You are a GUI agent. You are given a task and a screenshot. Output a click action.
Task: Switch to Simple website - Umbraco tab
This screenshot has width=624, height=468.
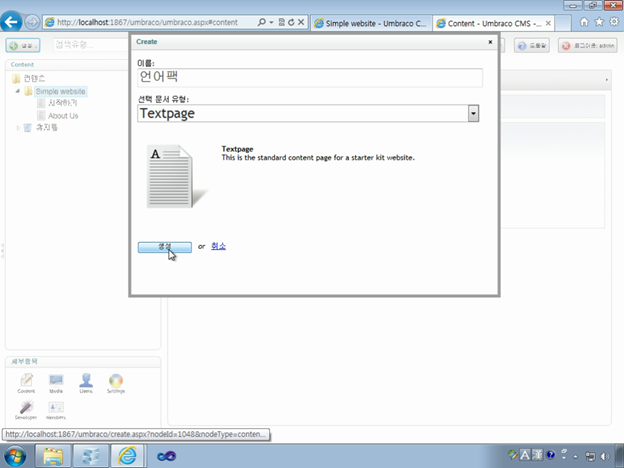(x=371, y=23)
